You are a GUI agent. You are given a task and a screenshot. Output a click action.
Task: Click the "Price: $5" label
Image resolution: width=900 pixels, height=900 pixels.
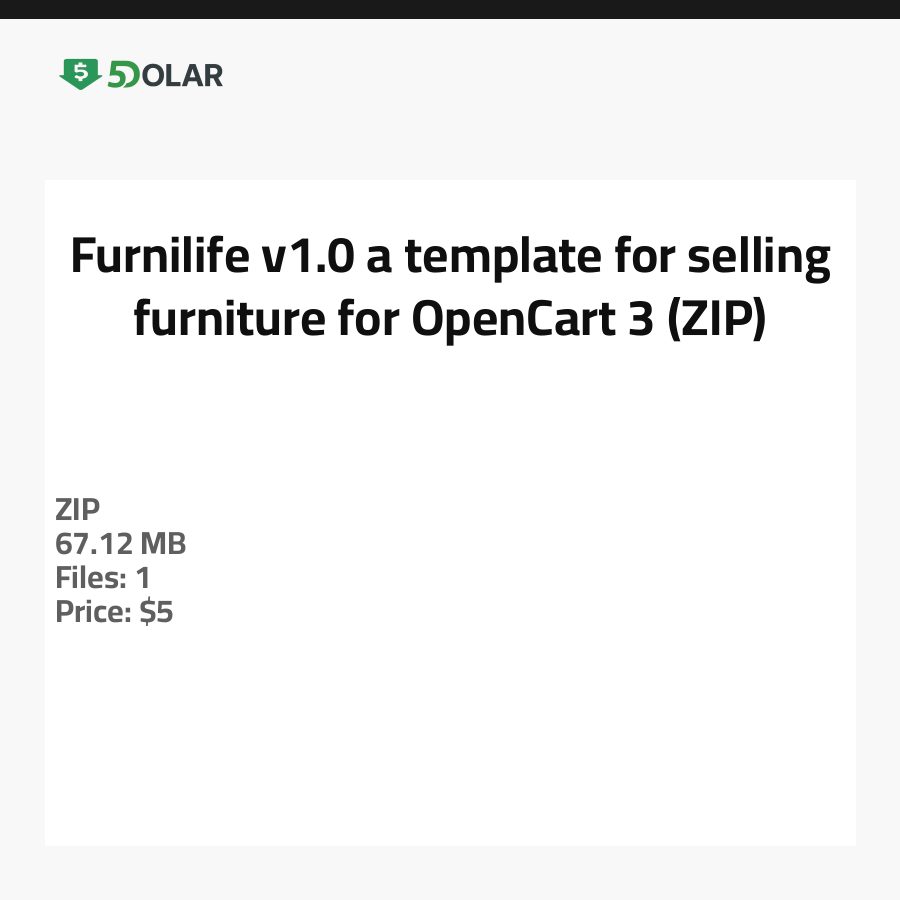[x=114, y=612]
